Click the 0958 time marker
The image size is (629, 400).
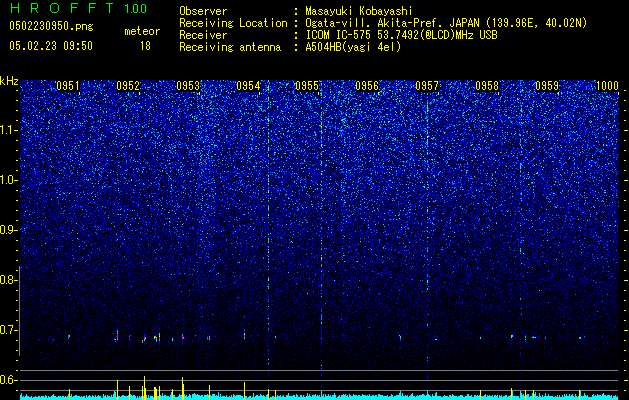click(487, 86)
